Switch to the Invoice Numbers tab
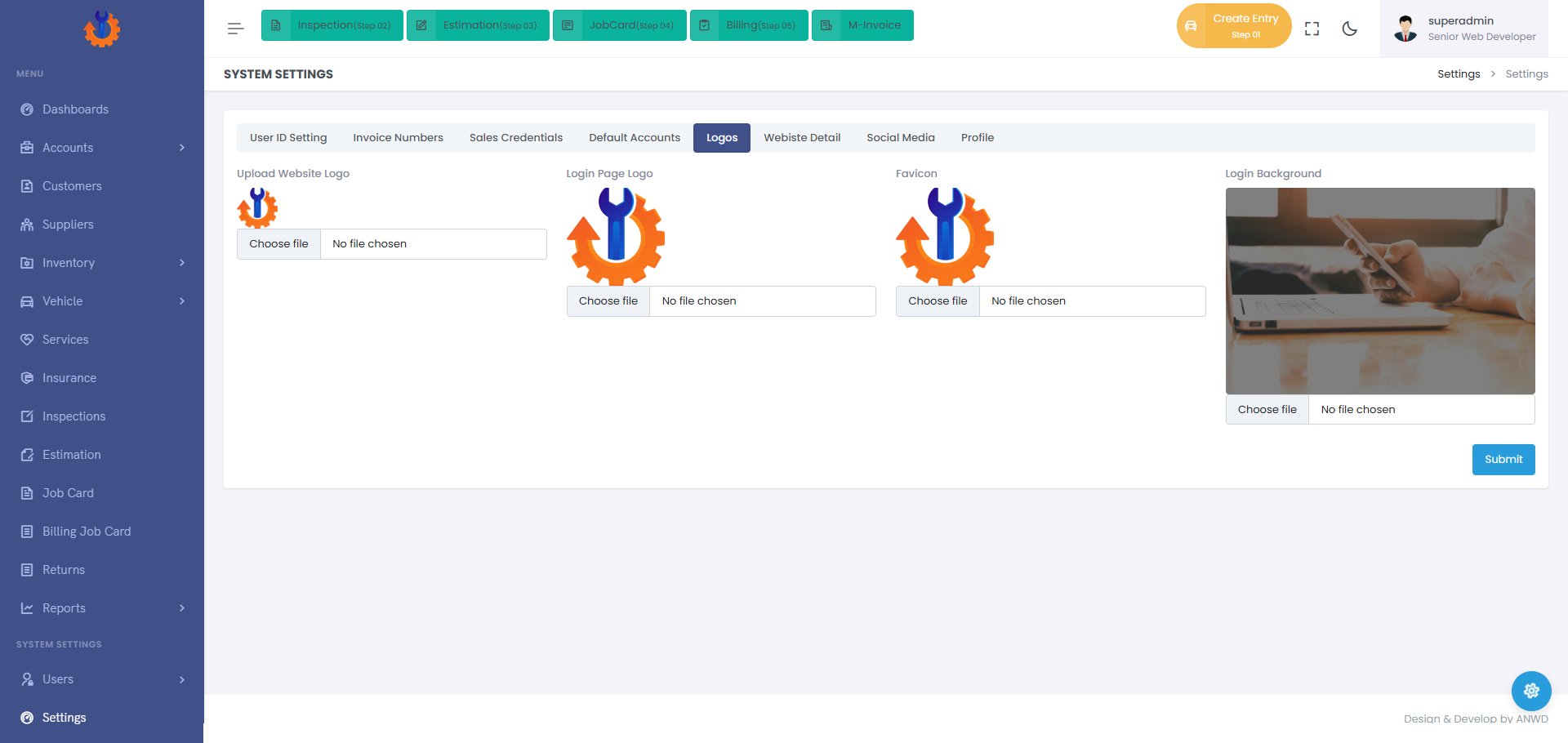This screenshot has width=1568, height=743. 399,138
